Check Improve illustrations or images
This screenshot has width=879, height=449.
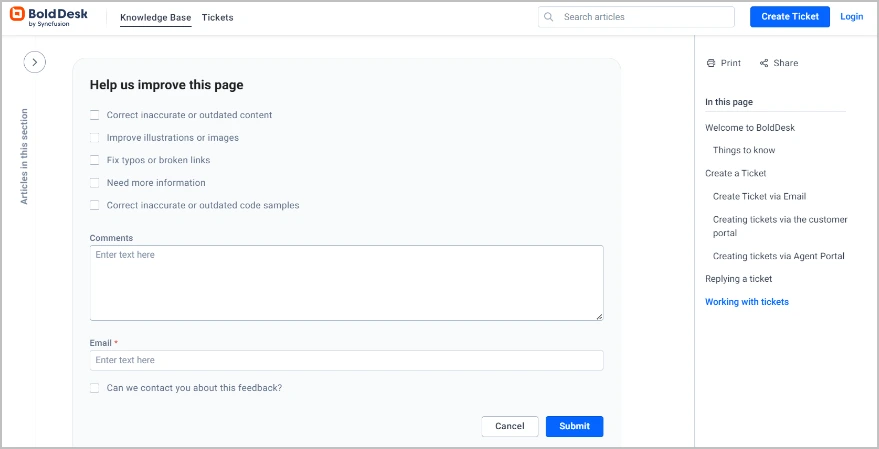[95, 137]
